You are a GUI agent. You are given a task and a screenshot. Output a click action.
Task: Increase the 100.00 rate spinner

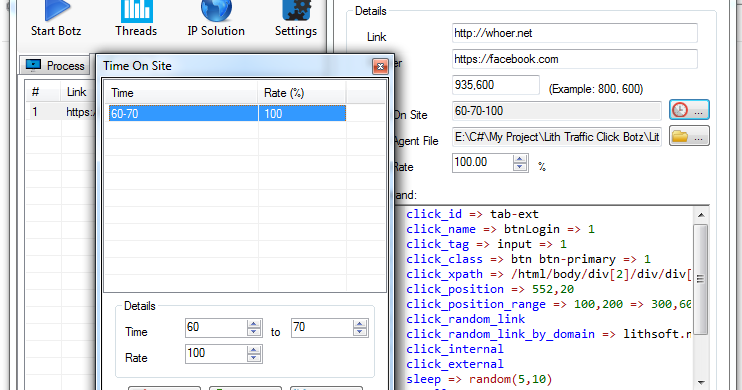coord(520,159)
